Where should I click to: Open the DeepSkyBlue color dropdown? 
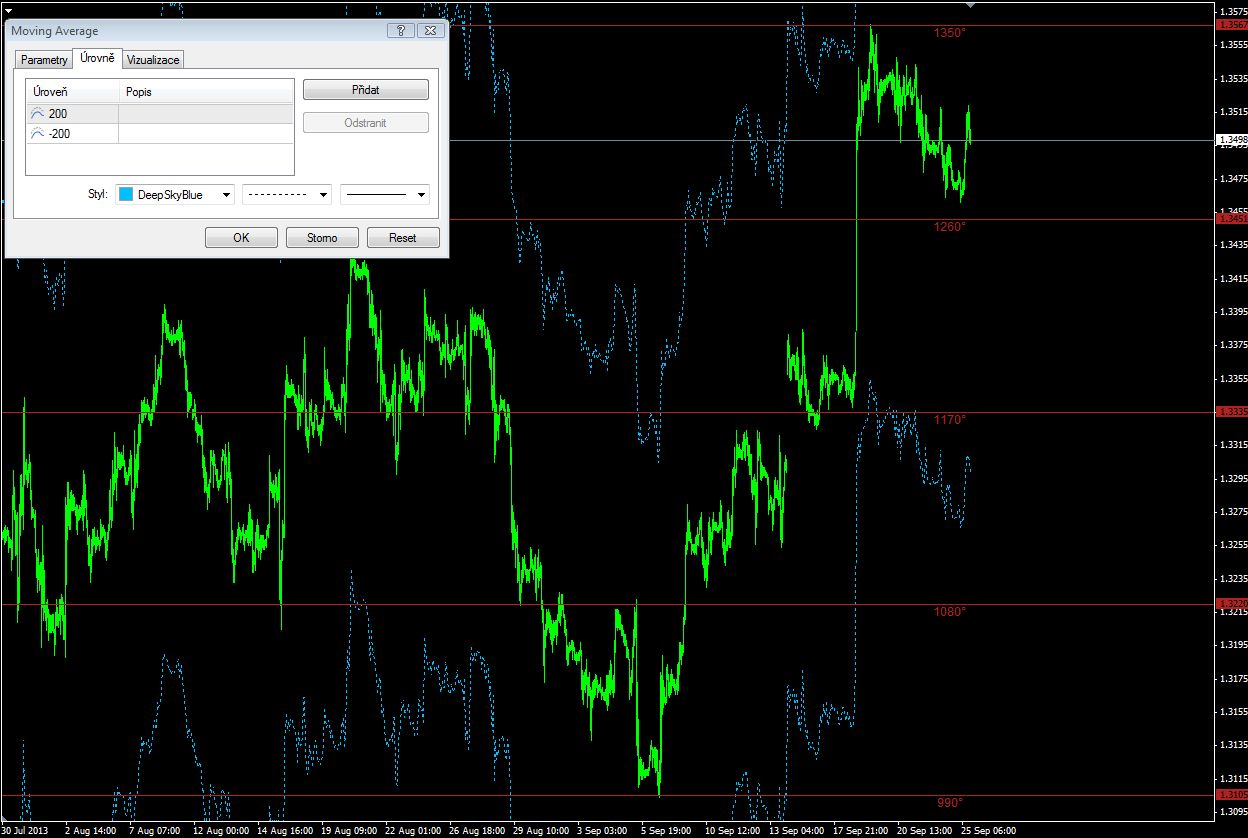coord(175,195)
